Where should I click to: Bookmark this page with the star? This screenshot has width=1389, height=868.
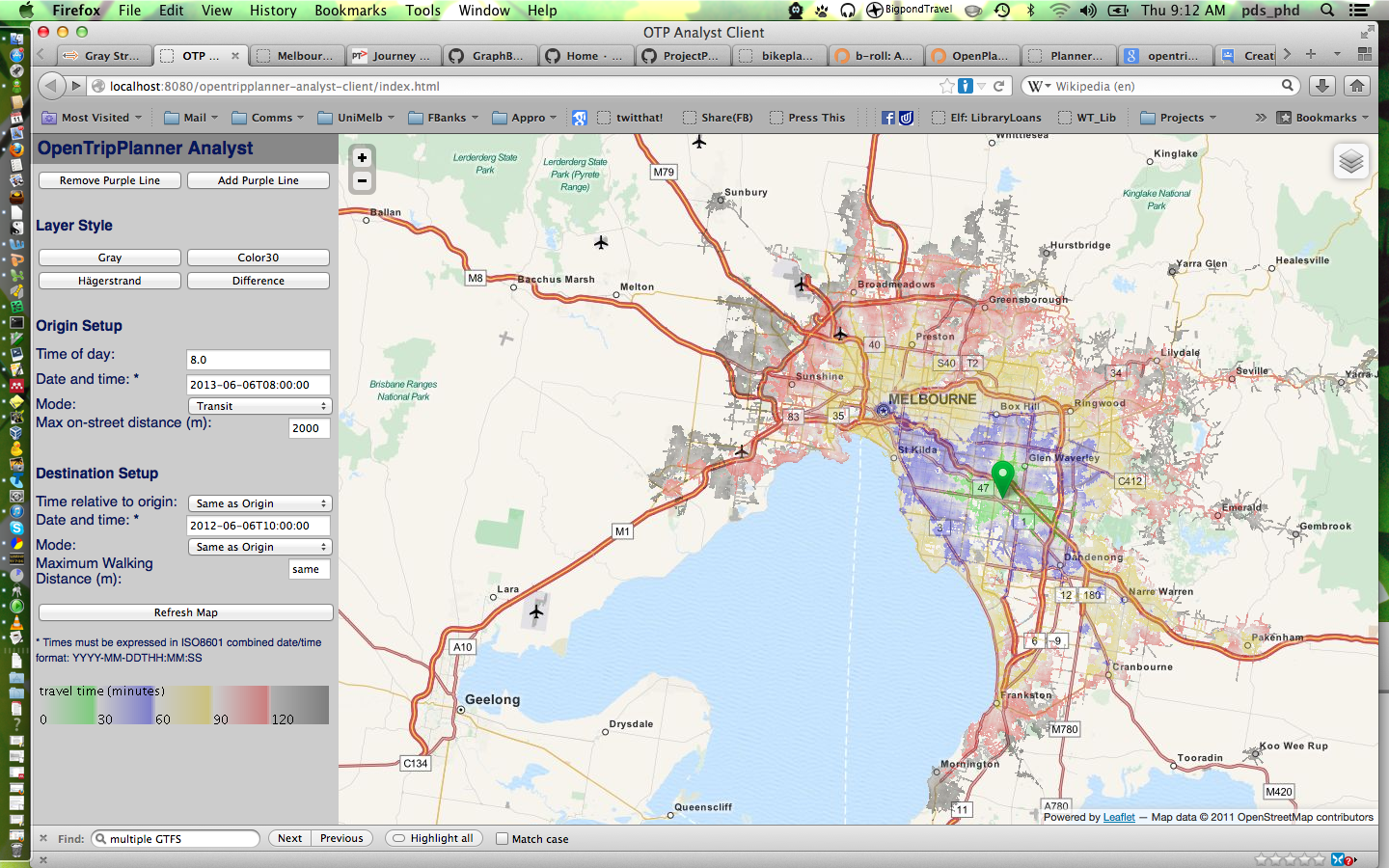coord(947,86)
